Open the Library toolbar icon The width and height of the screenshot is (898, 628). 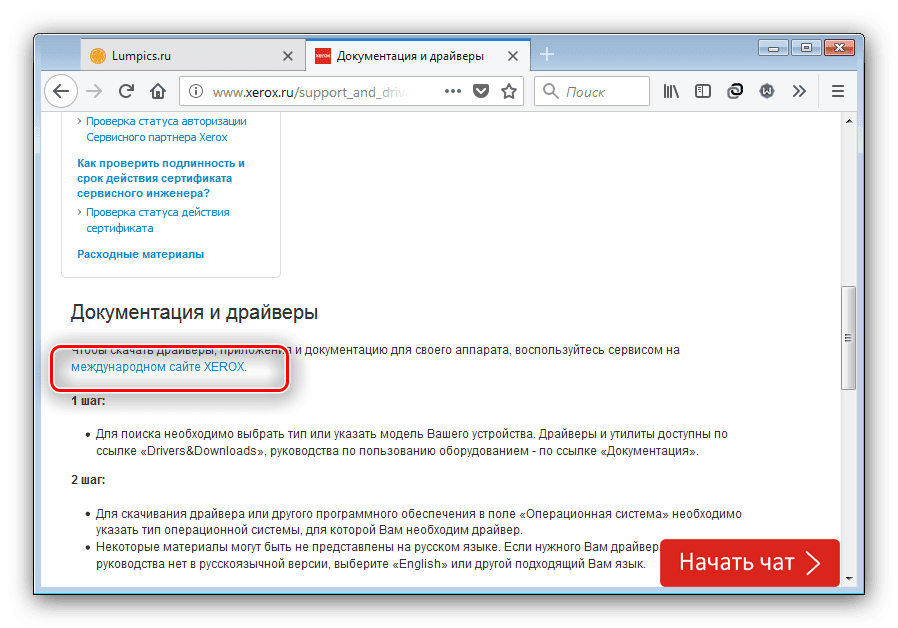click(671, 91)
